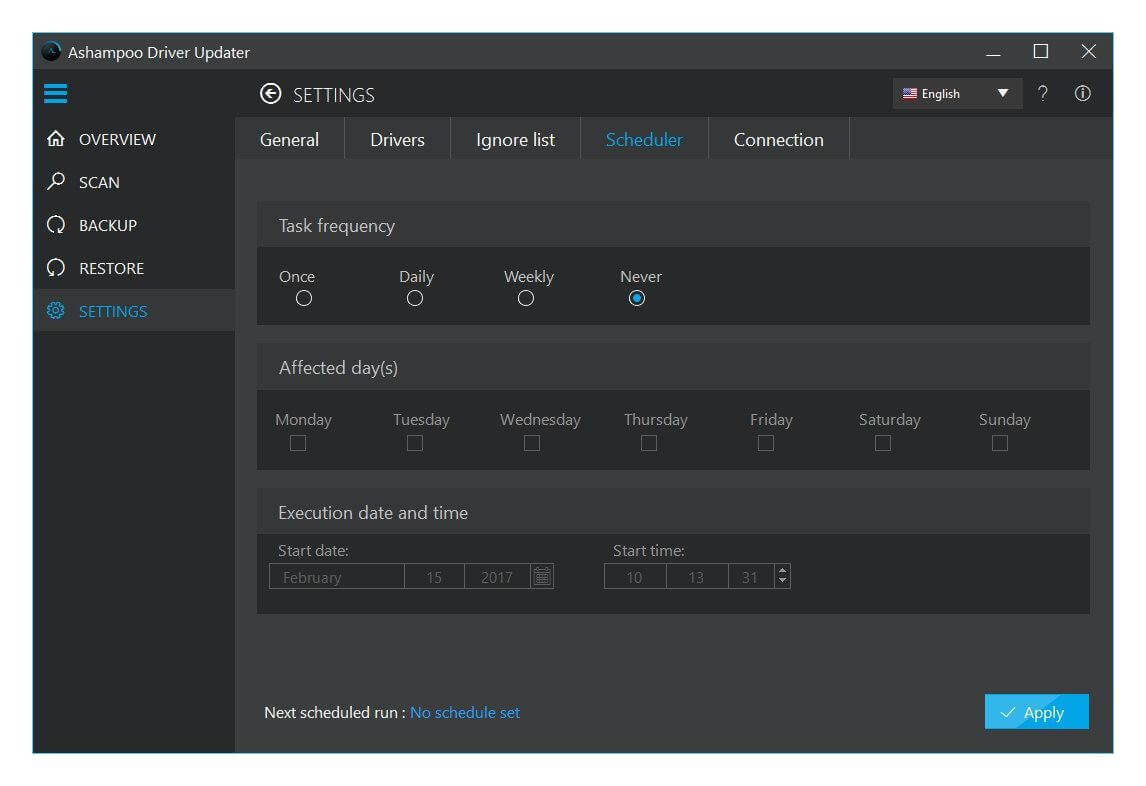The image size is (1146, 786).
Task: Choose the Once frequency radio button
Action: tap(303, 297)
